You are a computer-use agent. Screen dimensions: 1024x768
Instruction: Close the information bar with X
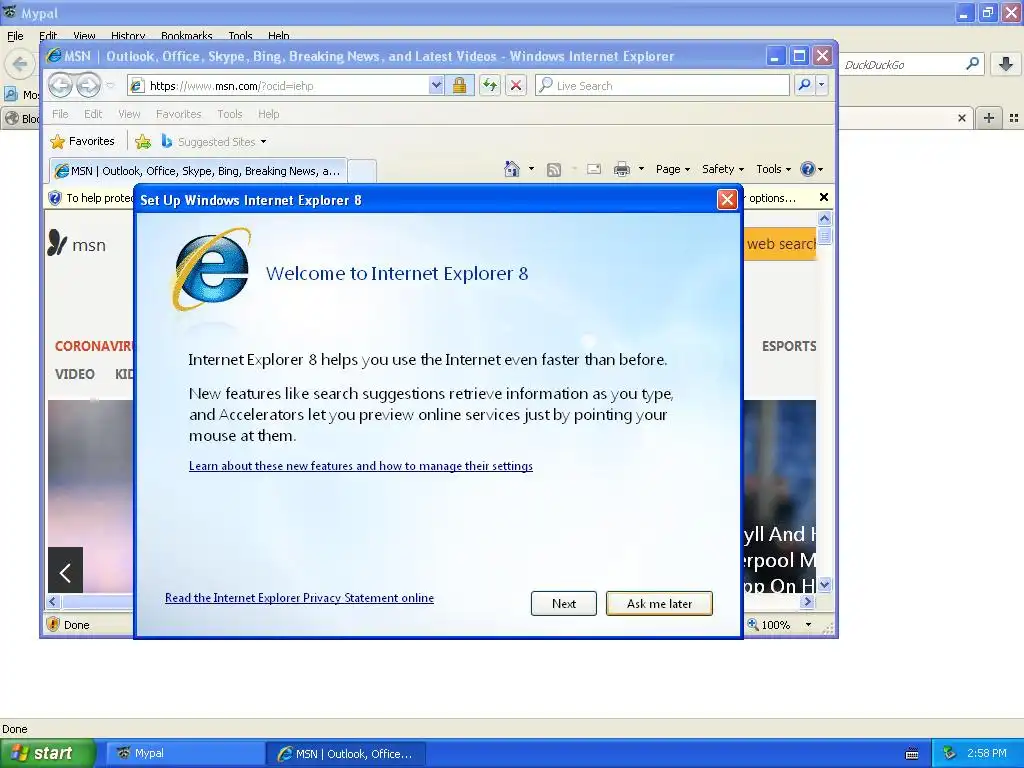pos(824,197)
